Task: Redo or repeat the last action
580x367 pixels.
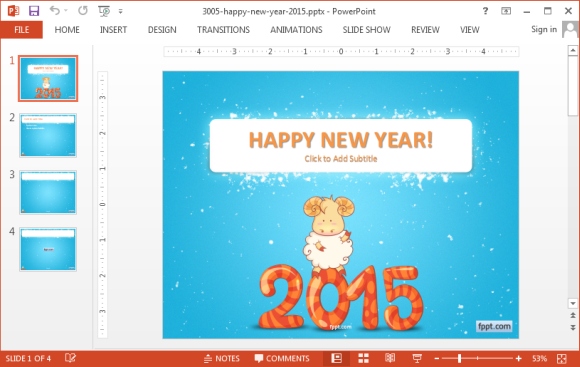Action: tap(83, 10)
